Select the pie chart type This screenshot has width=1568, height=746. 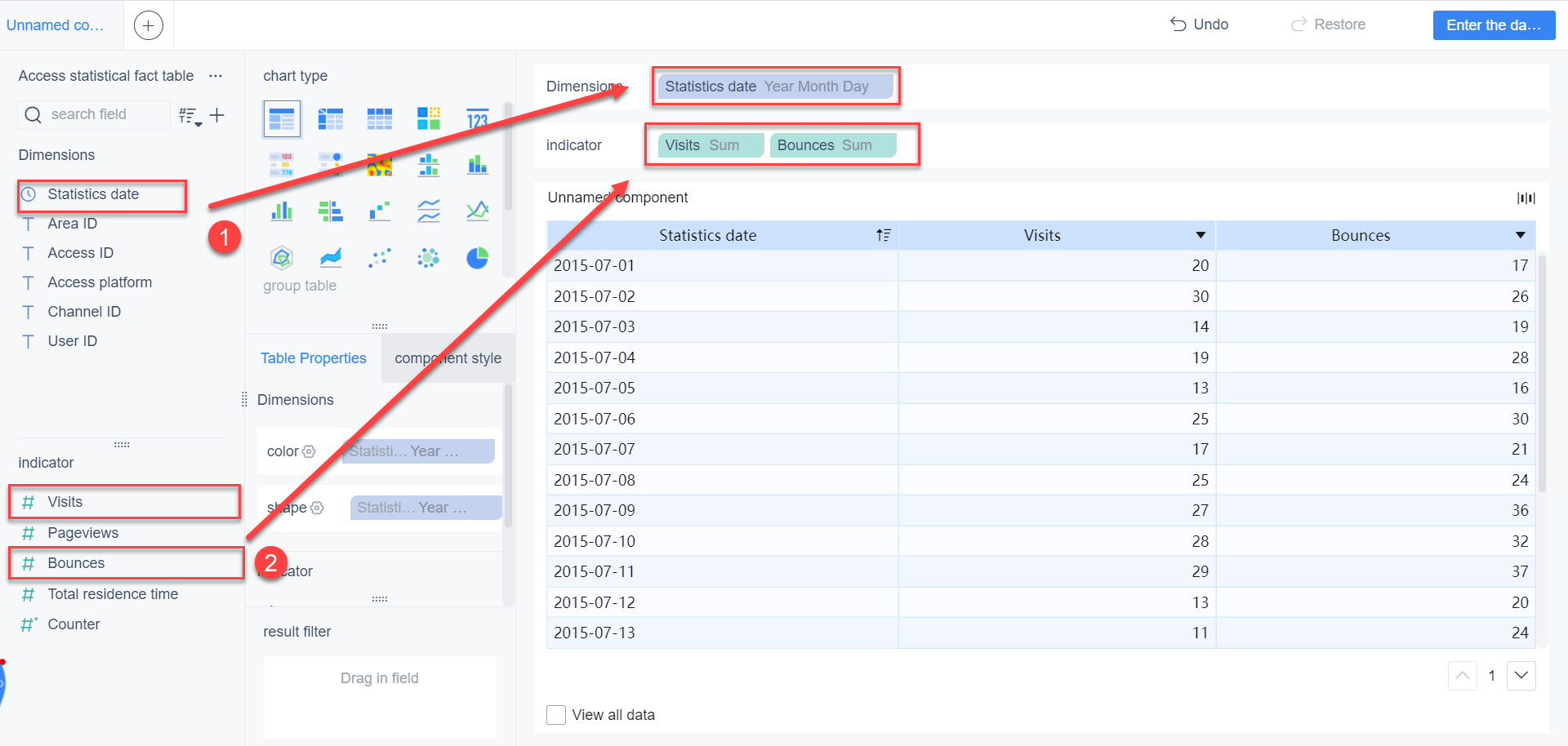pos(478,258)
